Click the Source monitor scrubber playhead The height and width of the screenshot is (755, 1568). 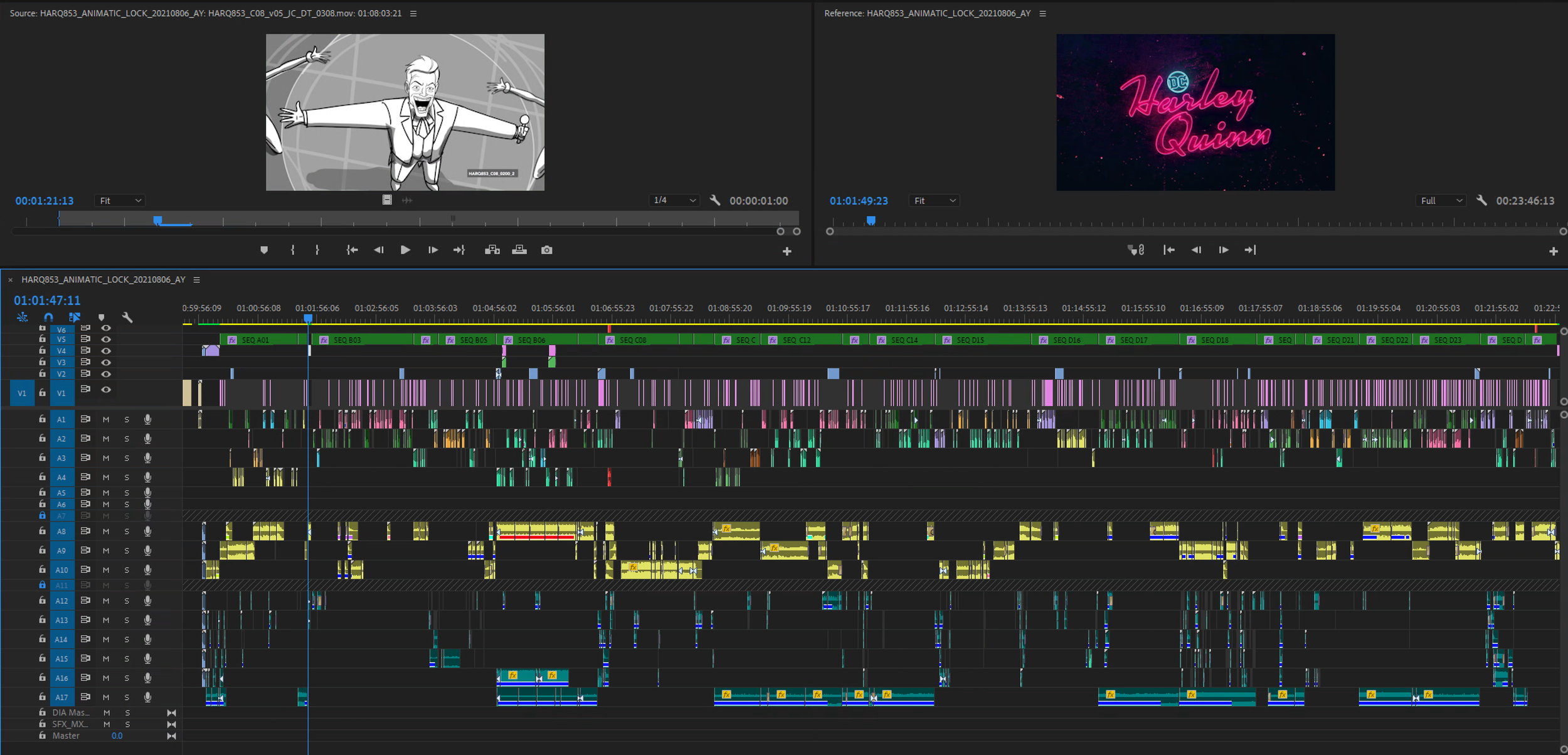point(158,220)
